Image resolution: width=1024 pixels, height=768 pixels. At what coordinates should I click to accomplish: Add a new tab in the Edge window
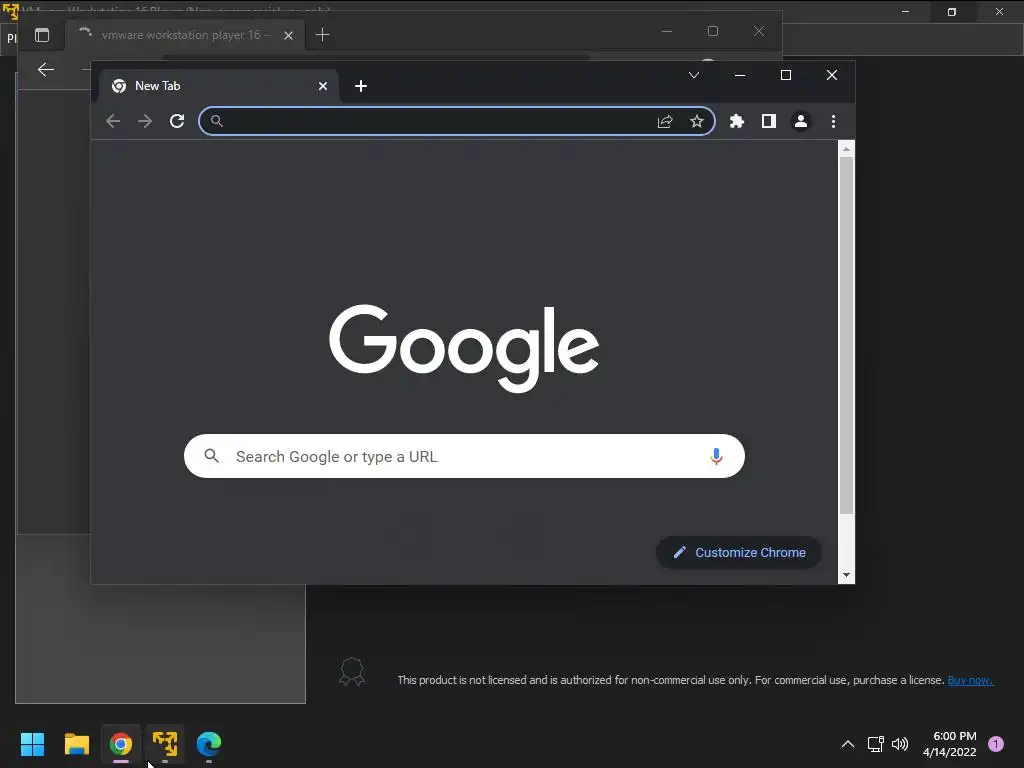coord(323,35)
